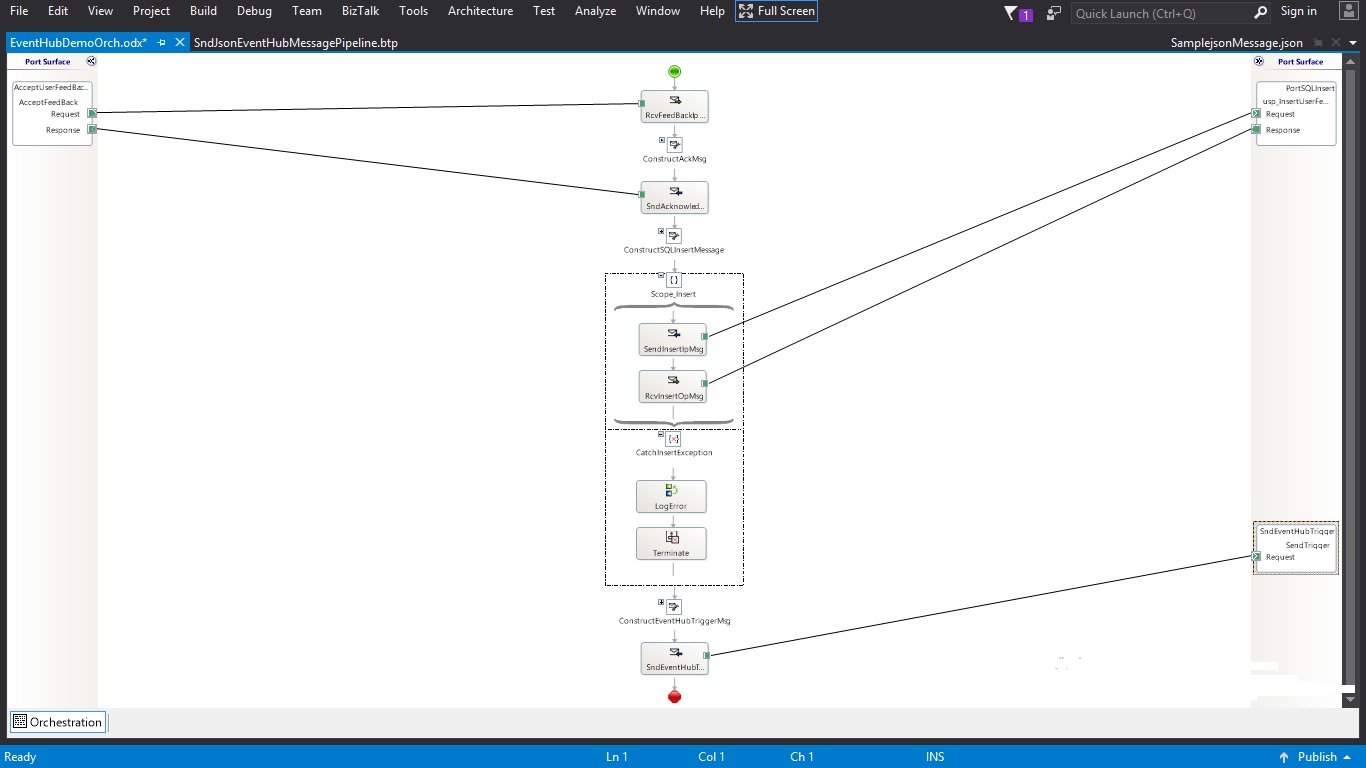Select the SndAcknowledge send shape
Image resolution: width=1366 pixels, height=768 pixels.
coord(674,197)
